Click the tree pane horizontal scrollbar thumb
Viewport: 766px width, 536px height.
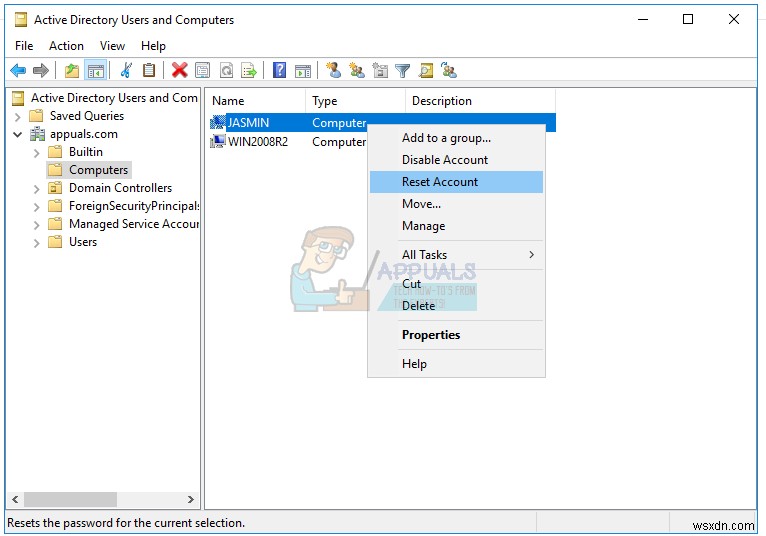click(70, 499)
